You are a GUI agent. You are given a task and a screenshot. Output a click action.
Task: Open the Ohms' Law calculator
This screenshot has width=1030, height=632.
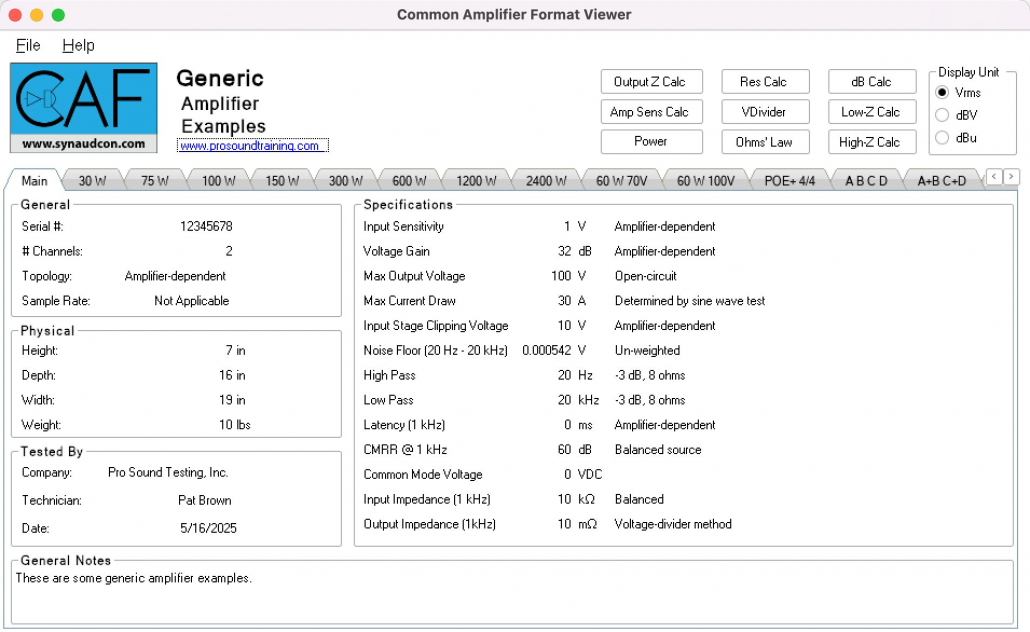tap(765, 141)
